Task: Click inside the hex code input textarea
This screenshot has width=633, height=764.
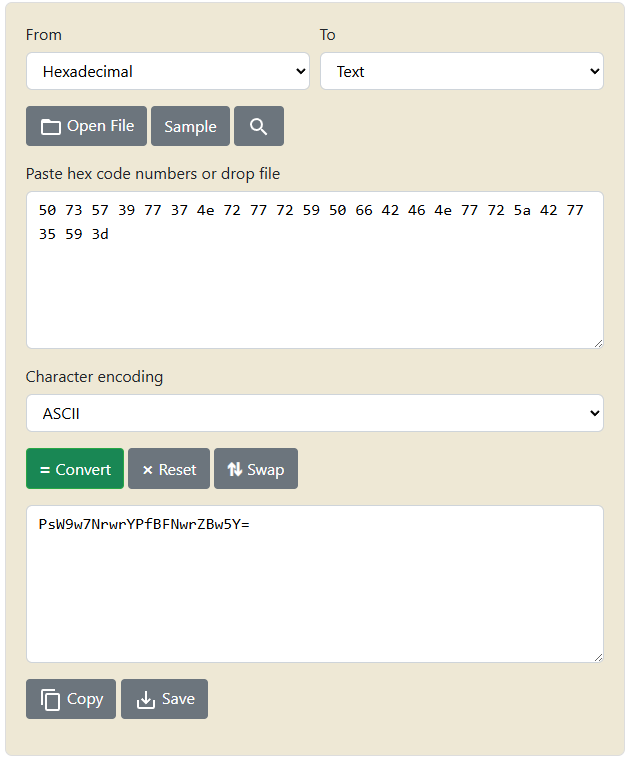Action: pyautogui.click(x=314, y=290)
